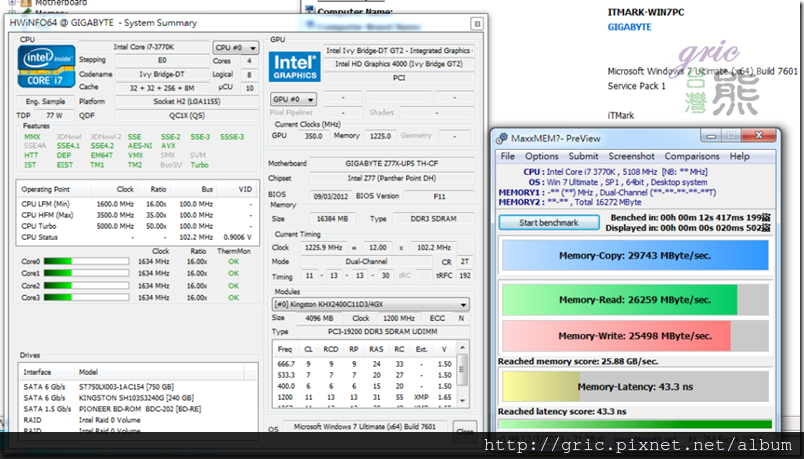Open the Options menu in MaxxMEM
The width and height of the screenshot is (804, 459).
(x=541, y=156)
